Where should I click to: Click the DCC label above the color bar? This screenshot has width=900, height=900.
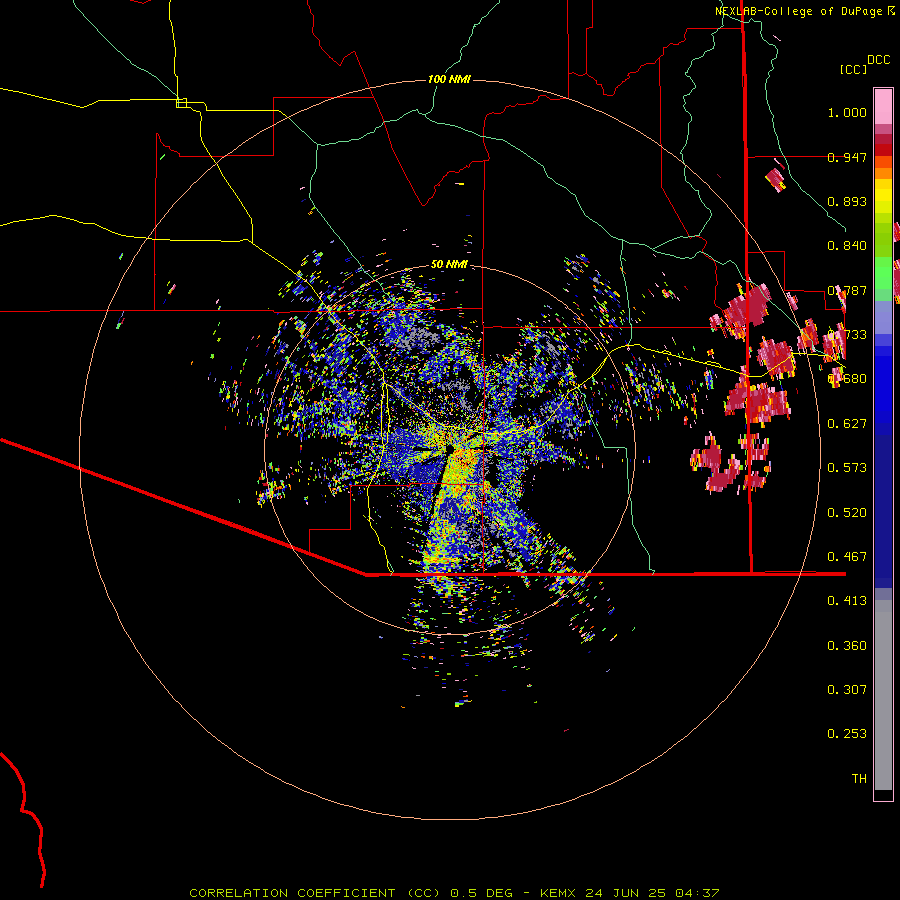pyautogui.click(x=878, y=60)
